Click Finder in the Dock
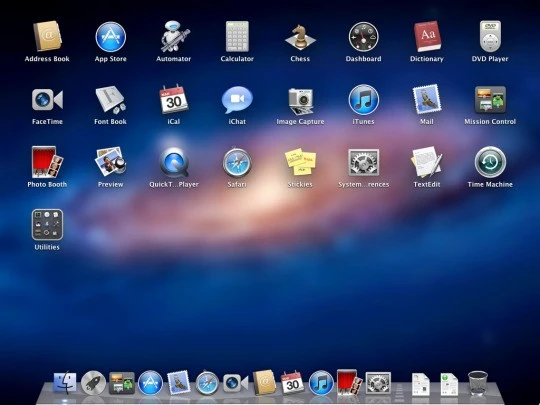The image size is (540, 405). pos(65,382)
